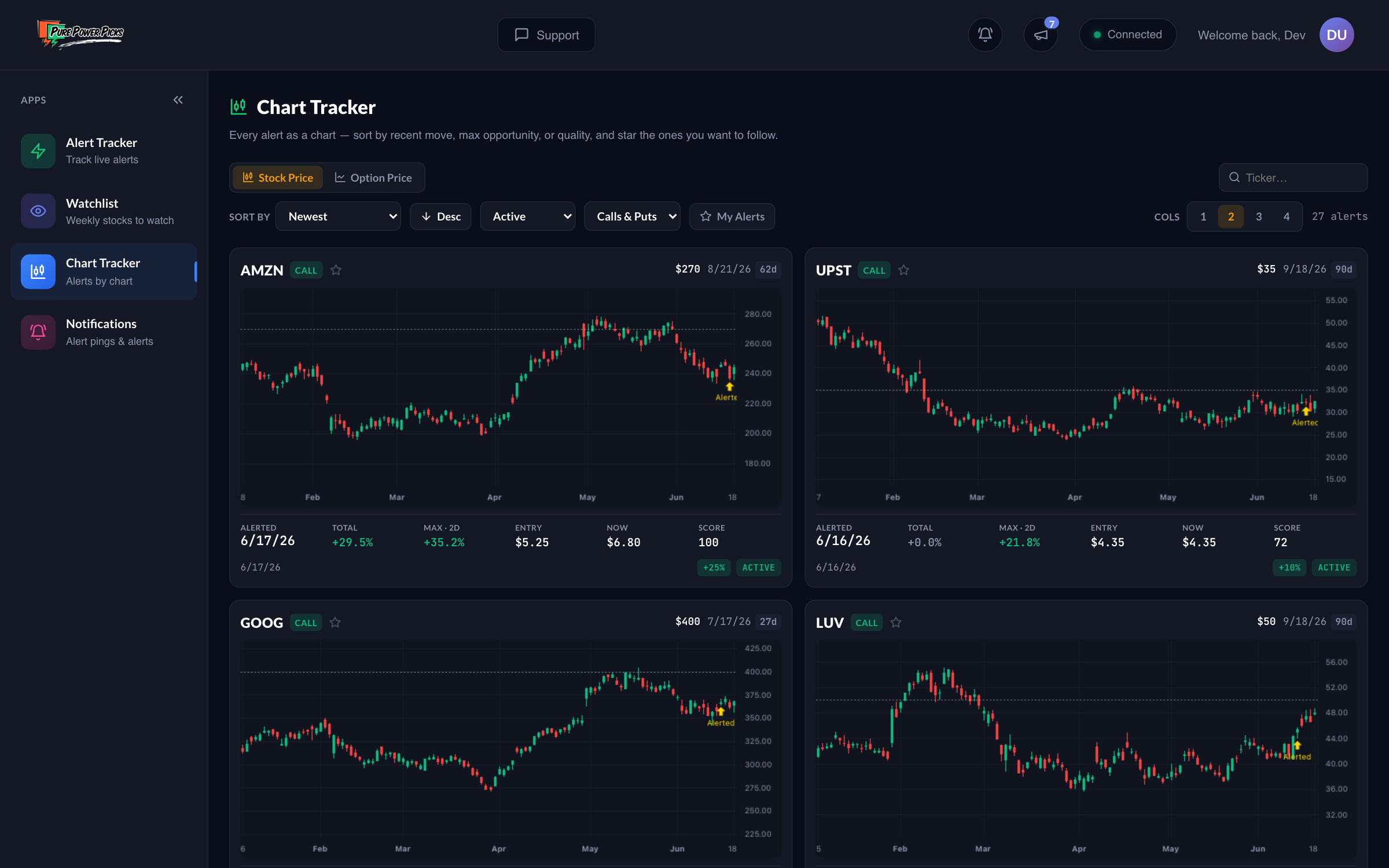
Task: Click AMZN score value 100
Action: point(708,542)
